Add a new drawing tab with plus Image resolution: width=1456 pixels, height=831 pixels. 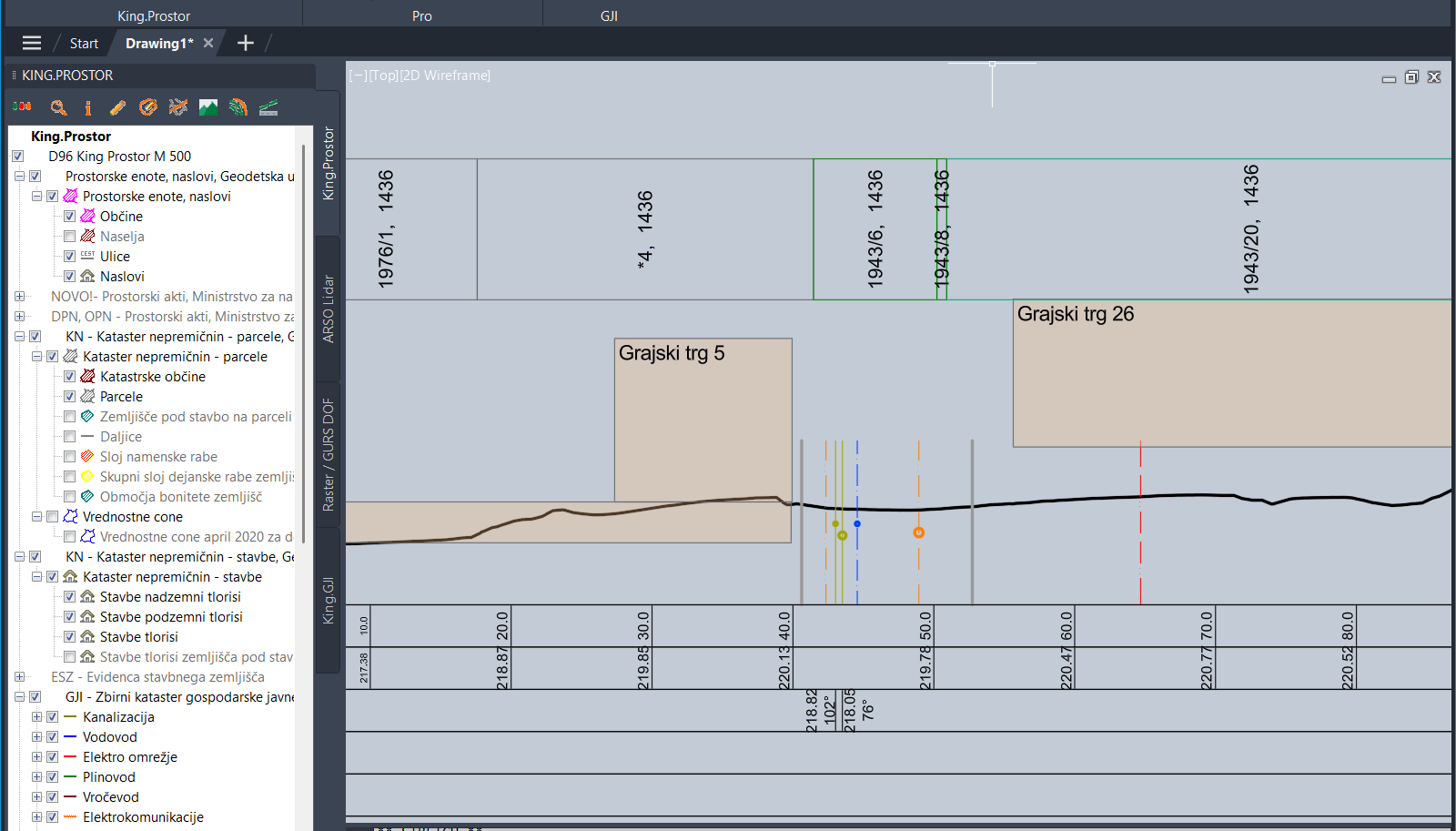tap(246, 43)
